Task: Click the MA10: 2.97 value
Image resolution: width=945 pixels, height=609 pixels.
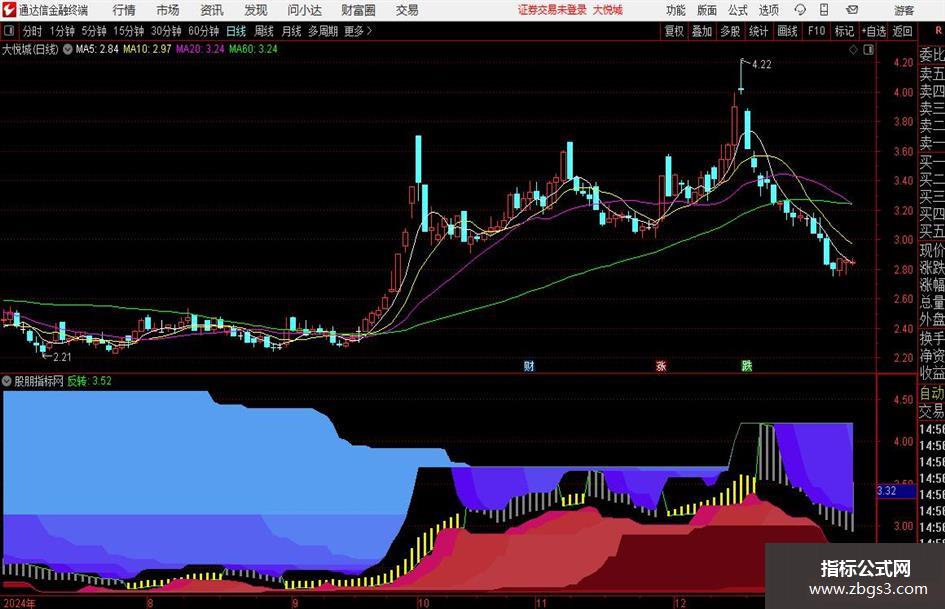Action: [x=147, y=49]
